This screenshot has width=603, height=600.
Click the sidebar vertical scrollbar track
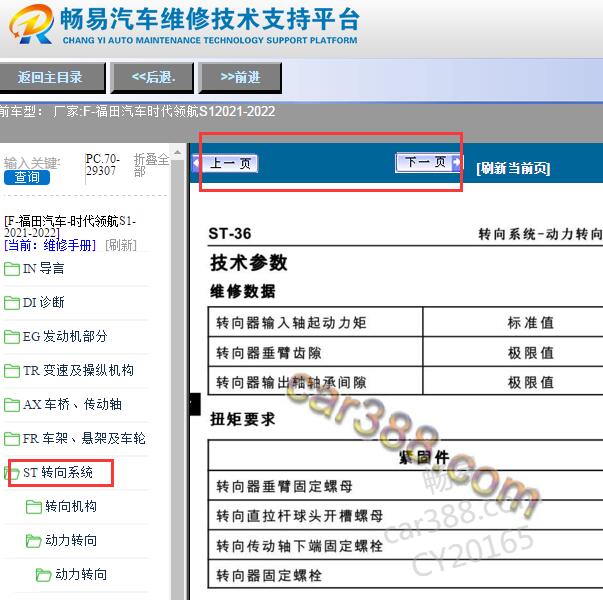coord(178,379)
